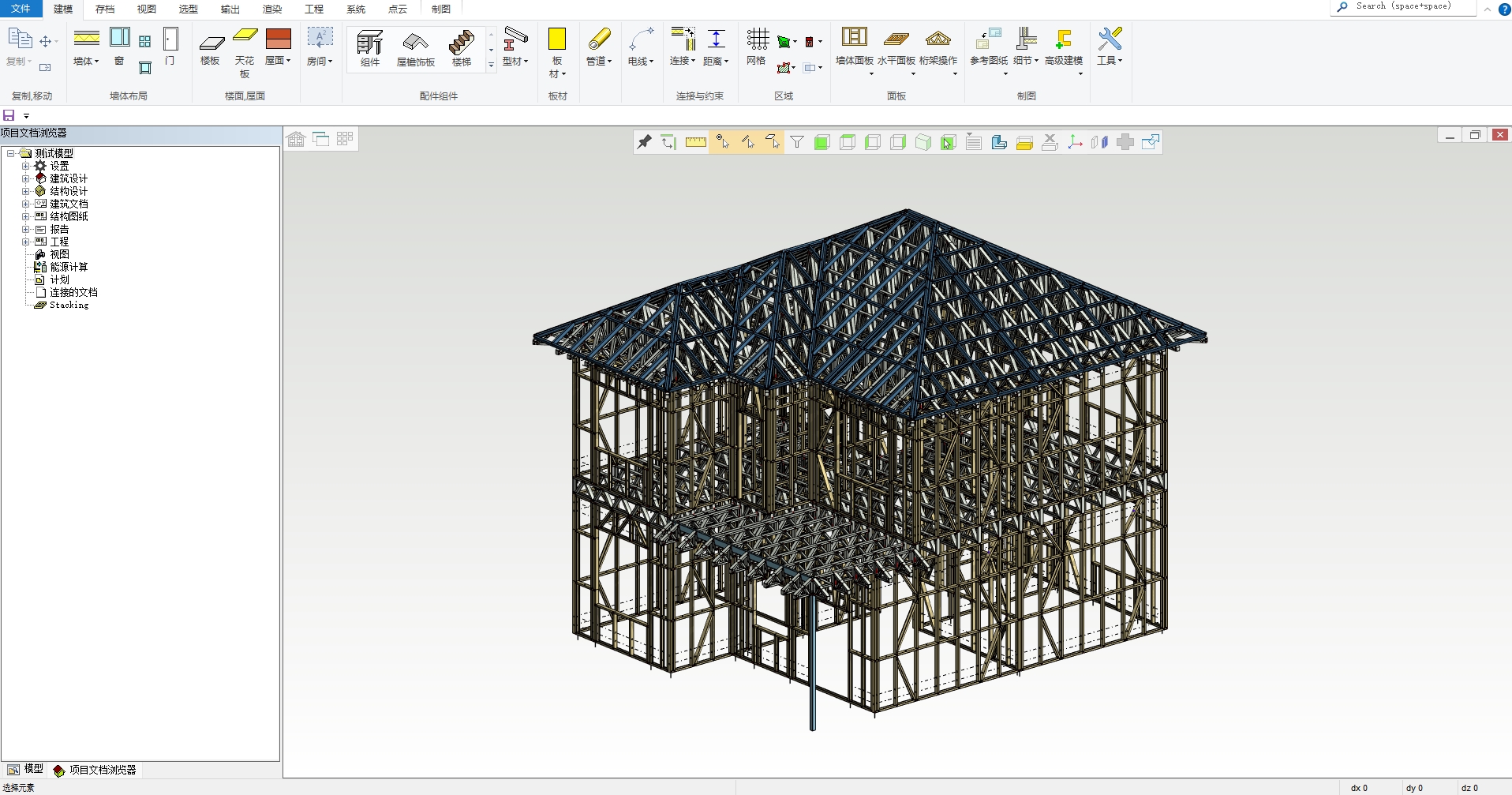
Task: Click the dotted grid view icon
Action: click(345, 139)
